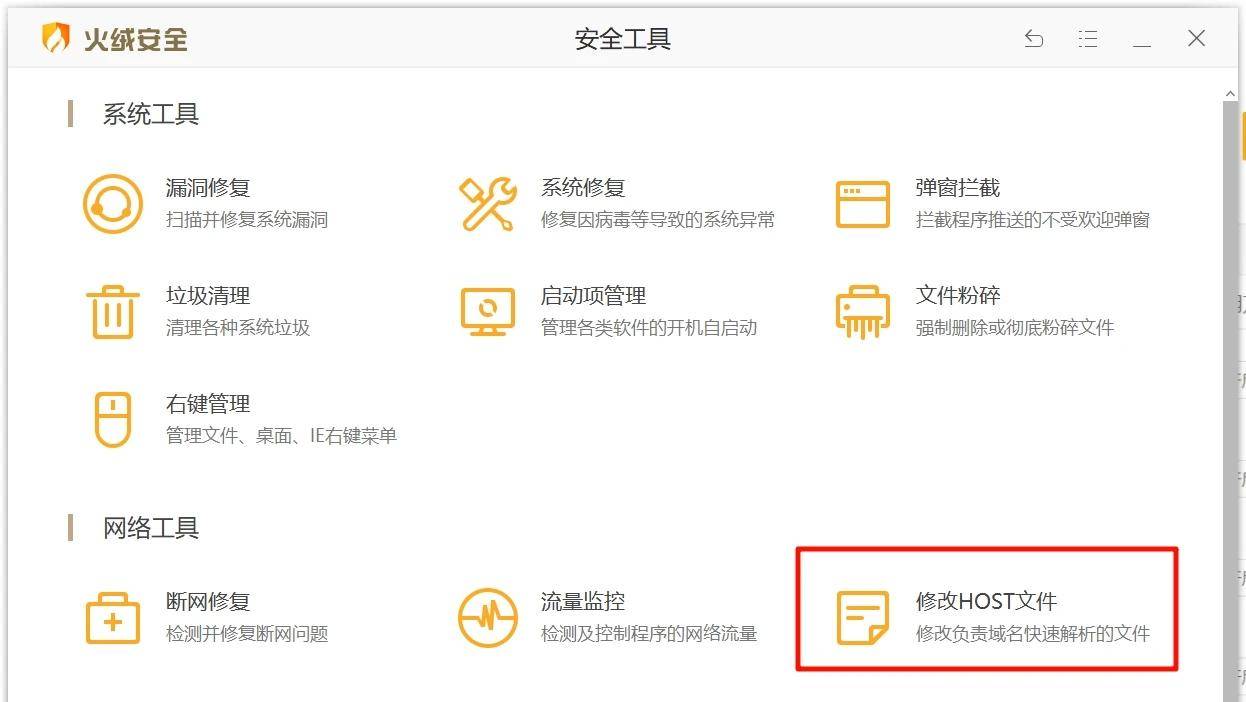
Task: Click the 漏洞修复 text label
Action: pos(207,185)
